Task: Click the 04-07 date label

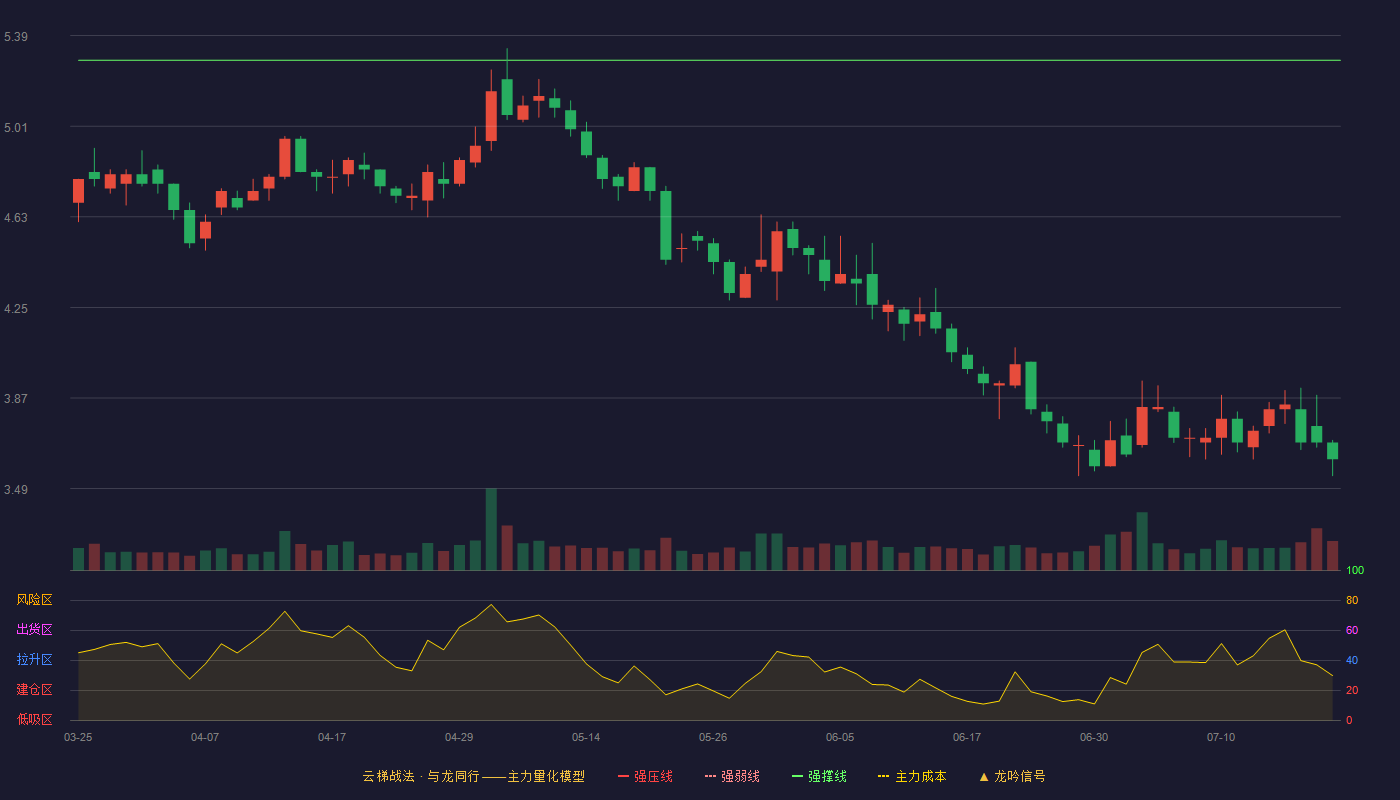Action: point(205,737)
